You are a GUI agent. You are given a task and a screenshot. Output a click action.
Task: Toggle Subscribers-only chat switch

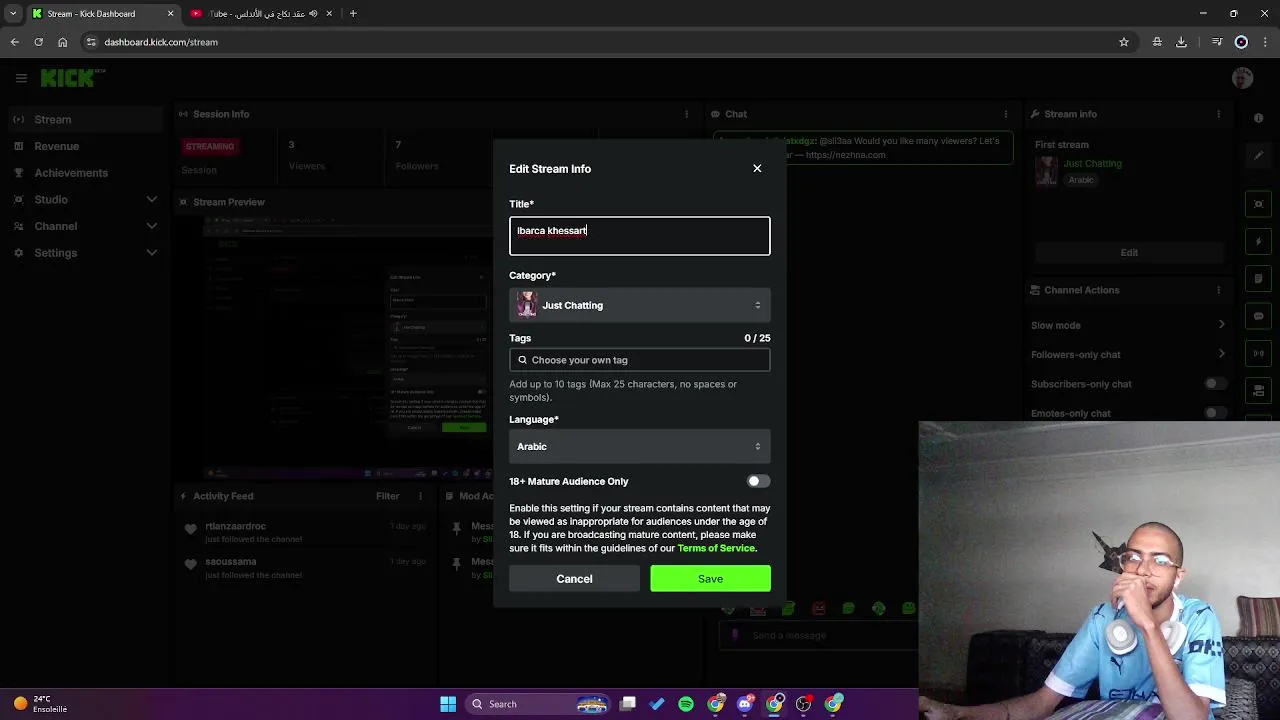pos(1216,384)
